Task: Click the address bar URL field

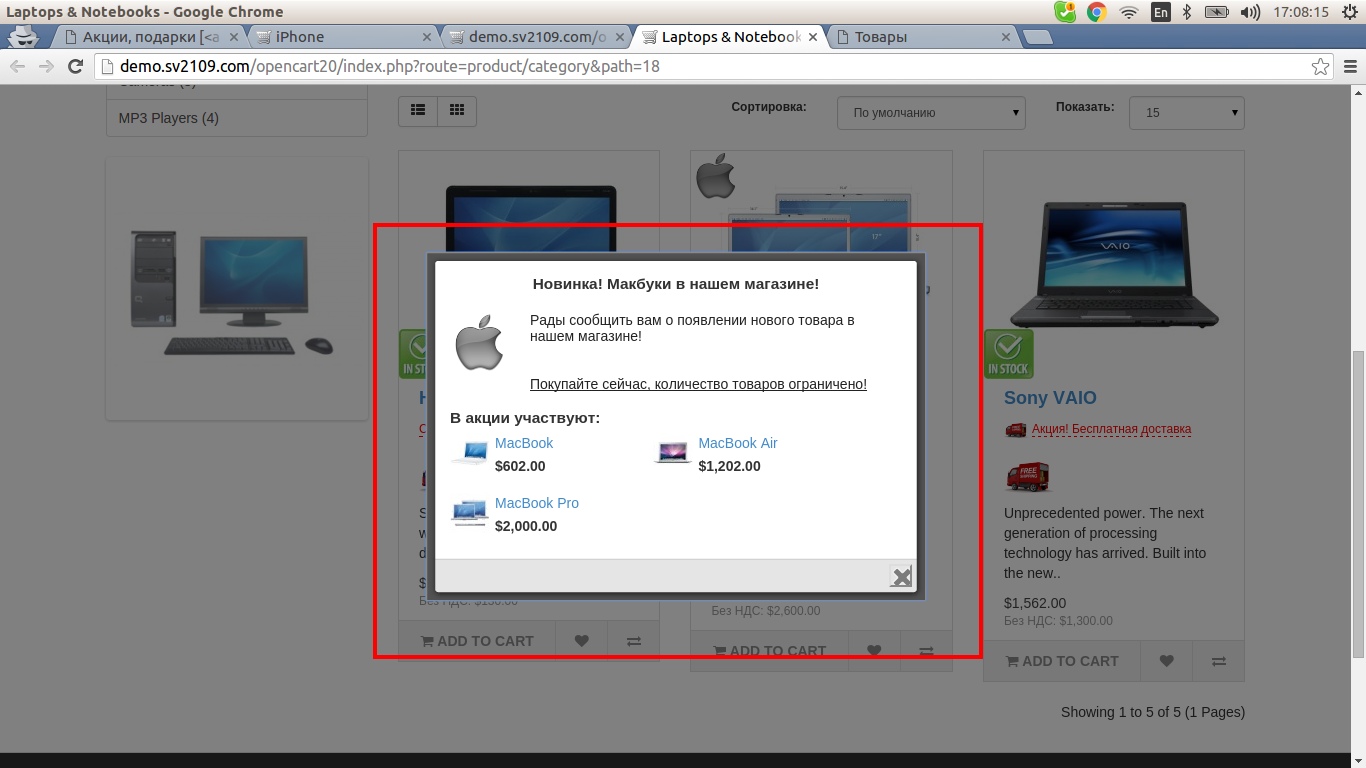Action: pyautogui.click(x=700, y=67)
